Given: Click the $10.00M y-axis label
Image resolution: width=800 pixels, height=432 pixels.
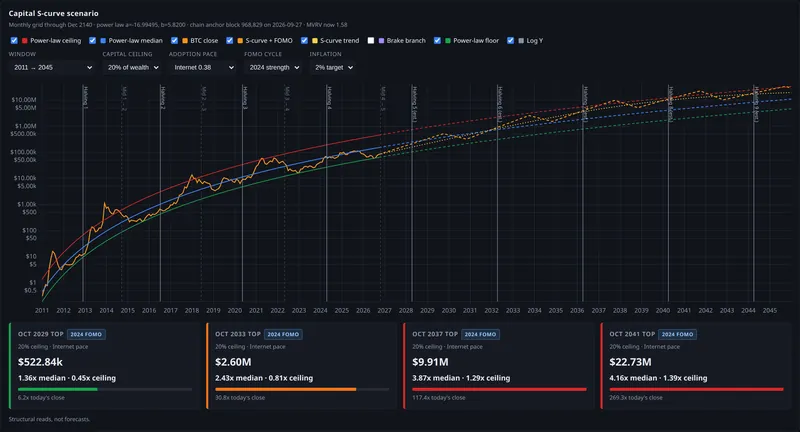Looking at the screenshot, I should tap(24, 99).
